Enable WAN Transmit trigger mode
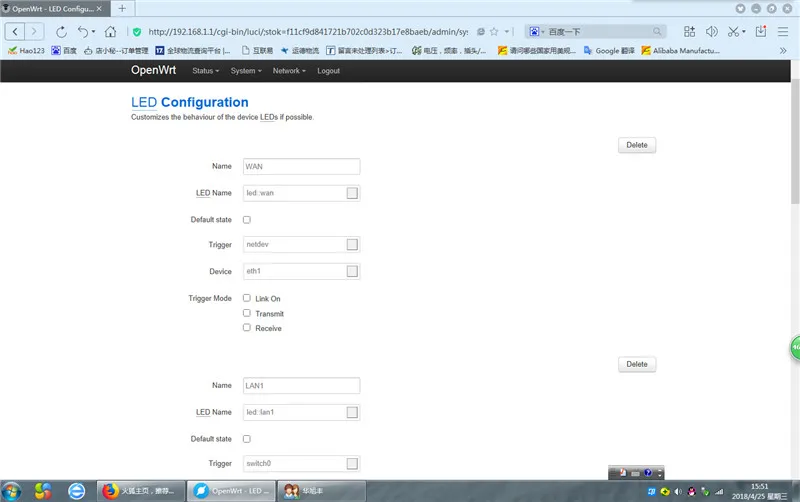Viewport: 800px width, 502px height. click(x=247, y=313)
